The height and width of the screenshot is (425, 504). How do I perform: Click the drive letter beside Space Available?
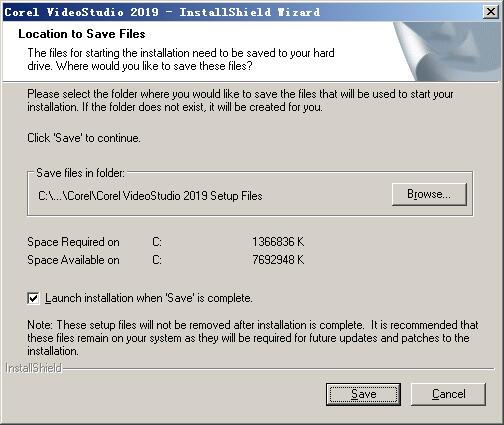pos(157,260)
